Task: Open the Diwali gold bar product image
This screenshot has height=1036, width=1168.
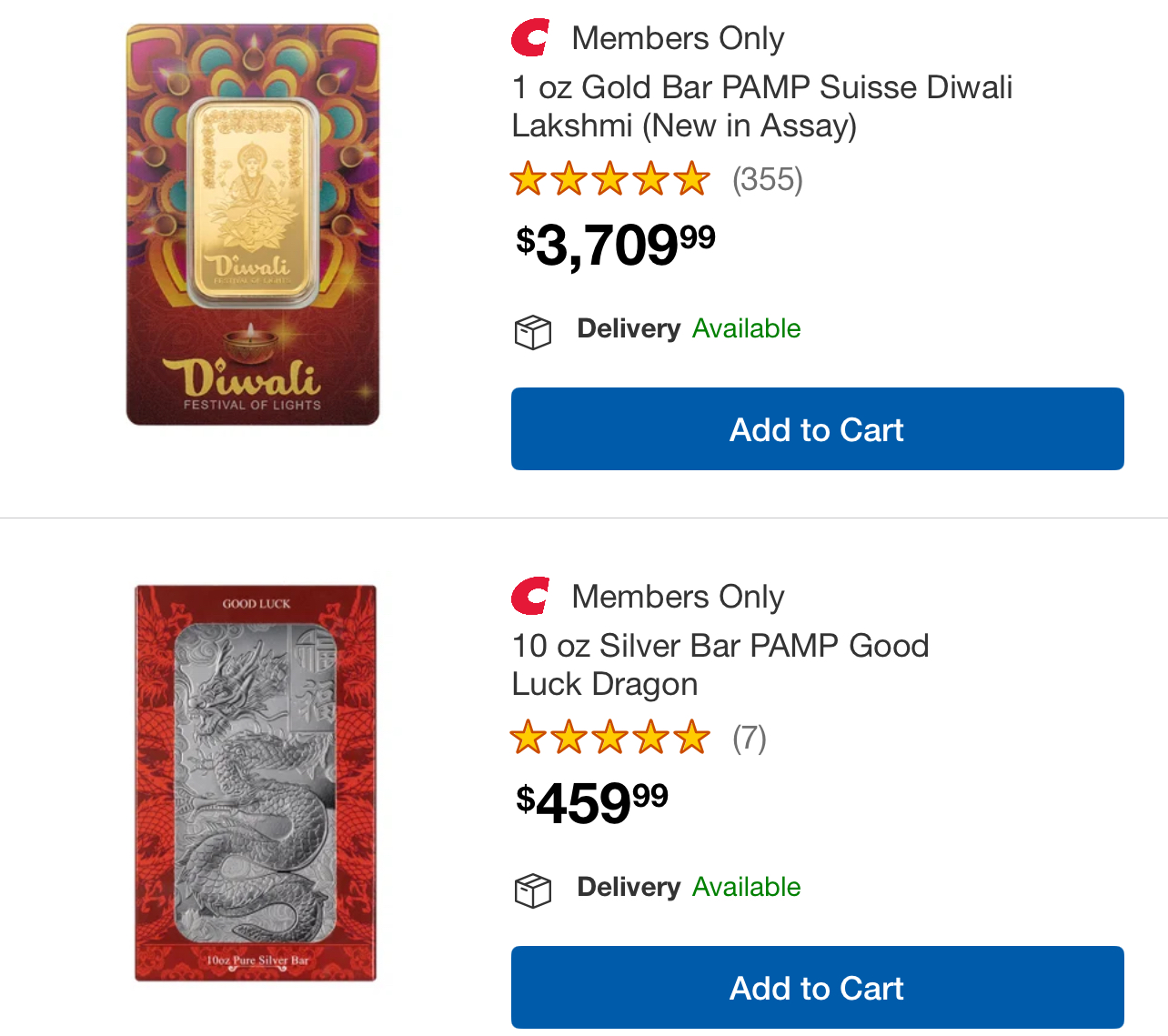Action: click(253, 225)
